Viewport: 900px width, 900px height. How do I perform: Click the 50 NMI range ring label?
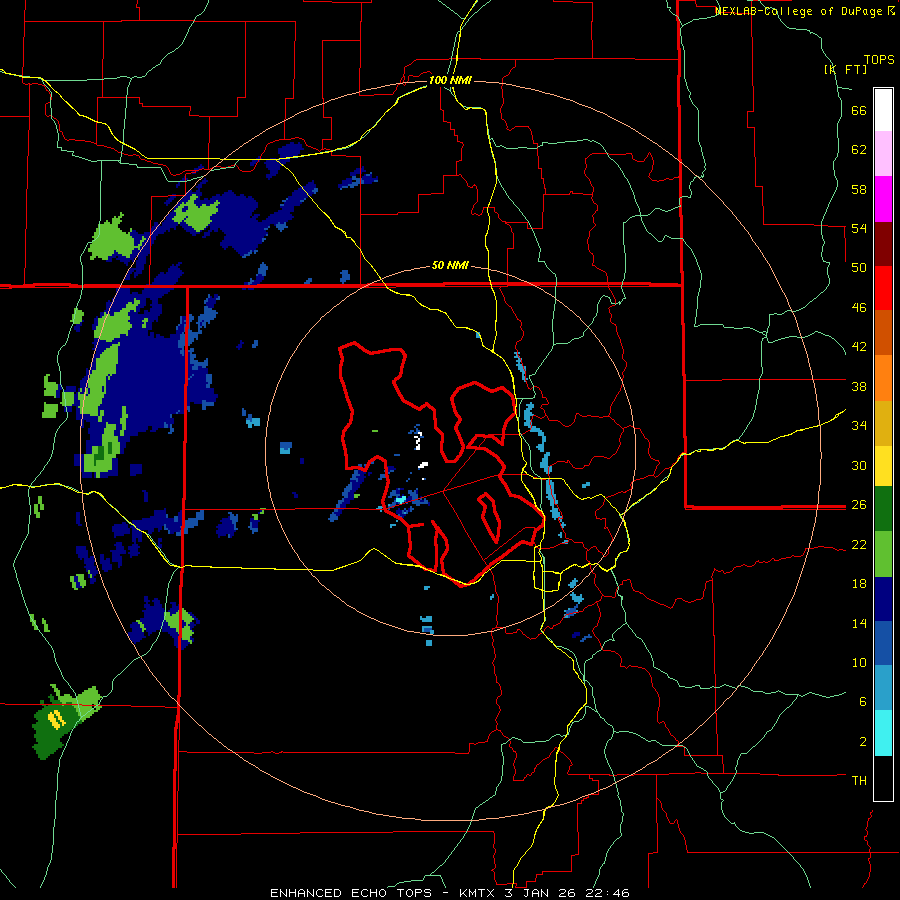(450, 266)
